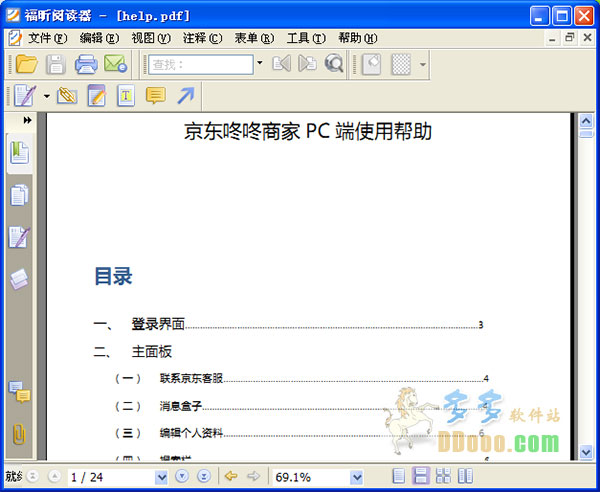This screenshot has width=600, height=492.
Task: Go to previous page button
Action: [x=54, y=477]
